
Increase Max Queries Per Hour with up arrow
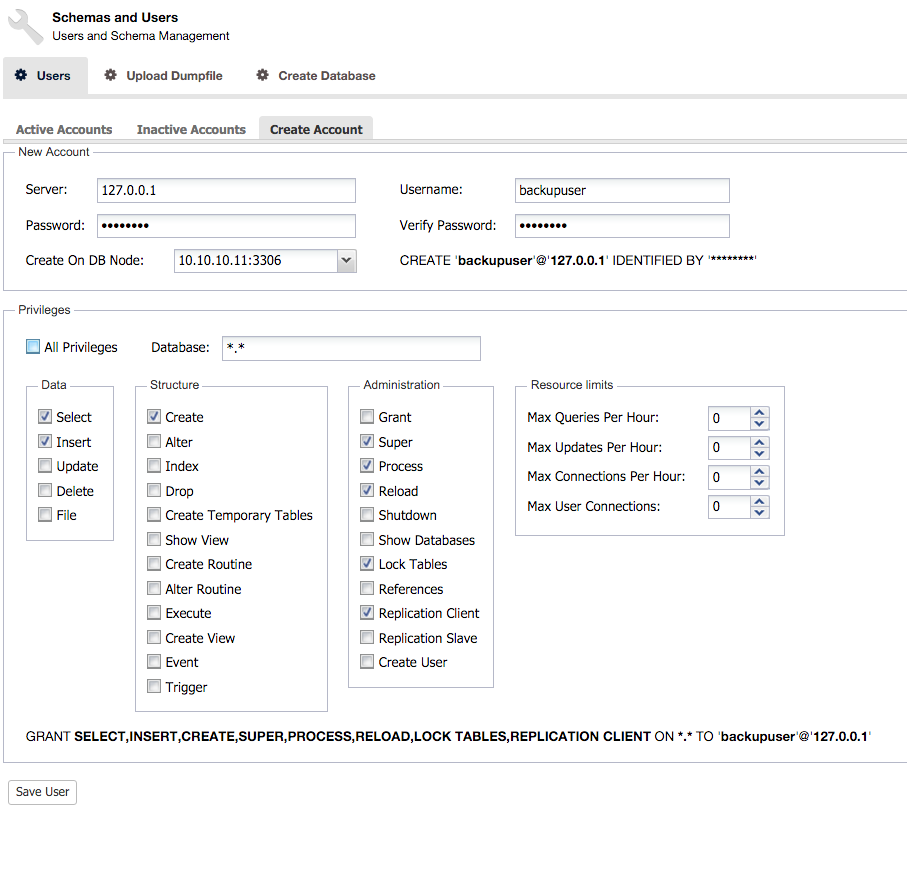point(759,413)
